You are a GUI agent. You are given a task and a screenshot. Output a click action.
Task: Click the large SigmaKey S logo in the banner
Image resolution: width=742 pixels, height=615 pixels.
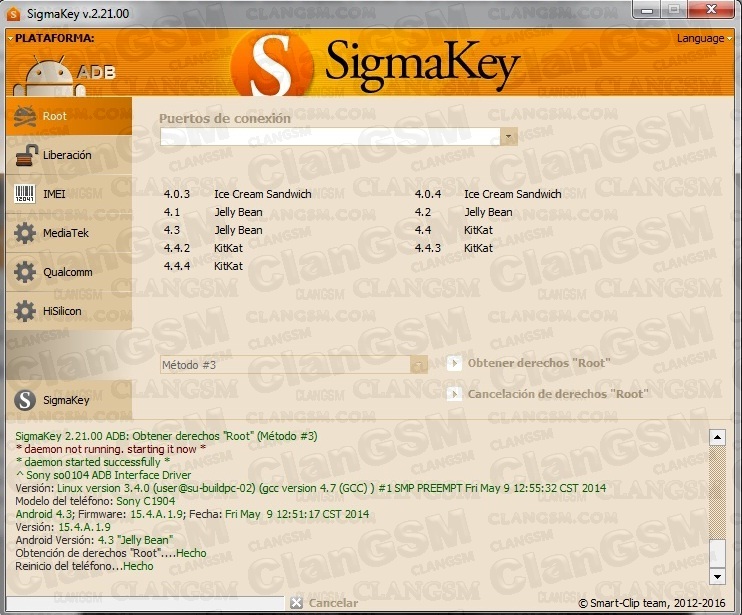coord(272,65)
